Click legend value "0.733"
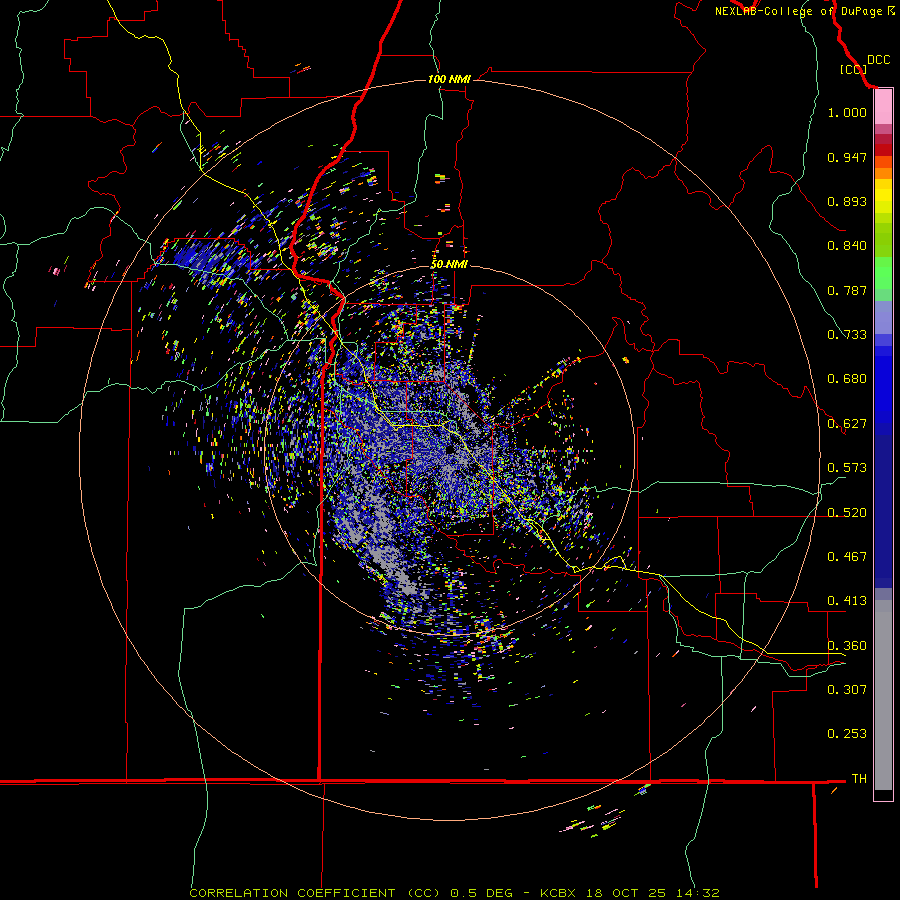The width and height of the screenshot is (900, 900). pyautogui.click(x=847, y=335)
